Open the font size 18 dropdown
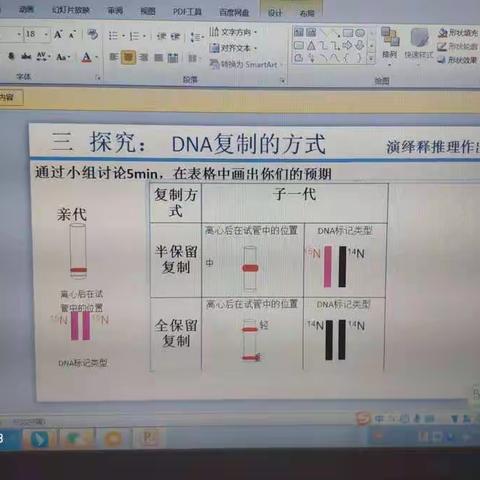Screen dimensions: 480x480 point(46,34)
